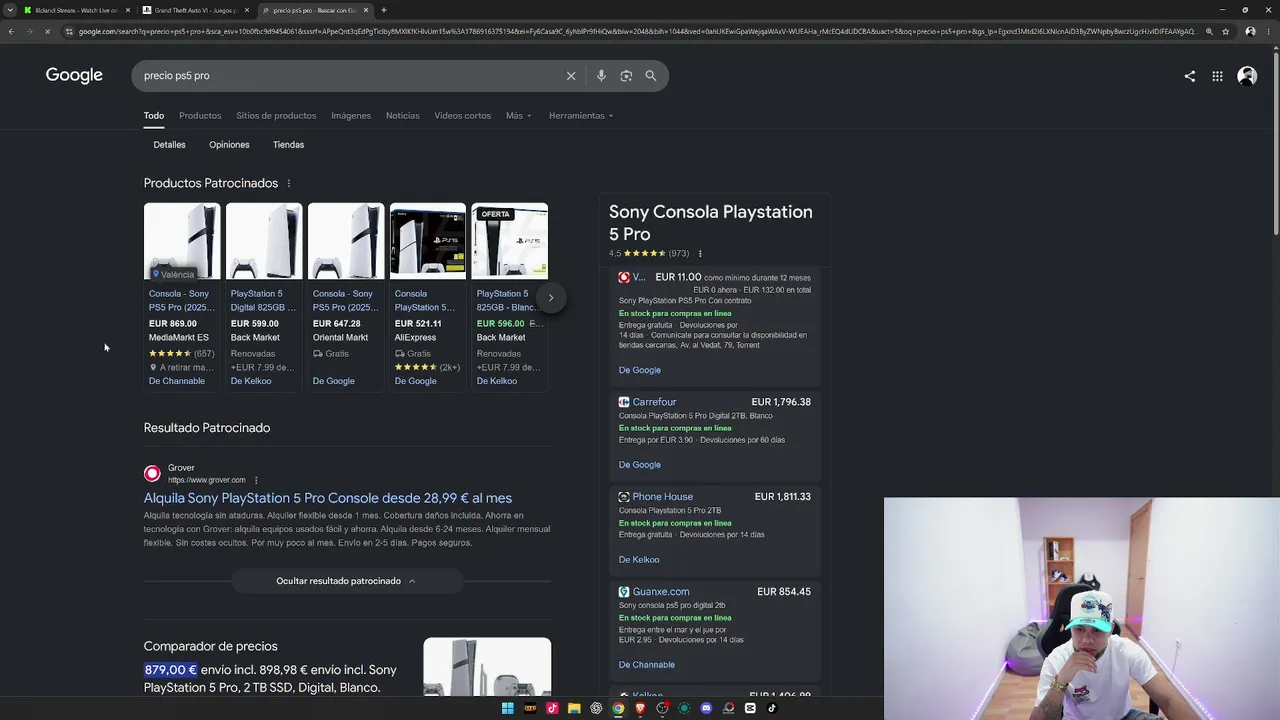The height and width of the screenshot is (720, 1280).
Task: Select the Detalles chip
Action: tap(170, 145)
